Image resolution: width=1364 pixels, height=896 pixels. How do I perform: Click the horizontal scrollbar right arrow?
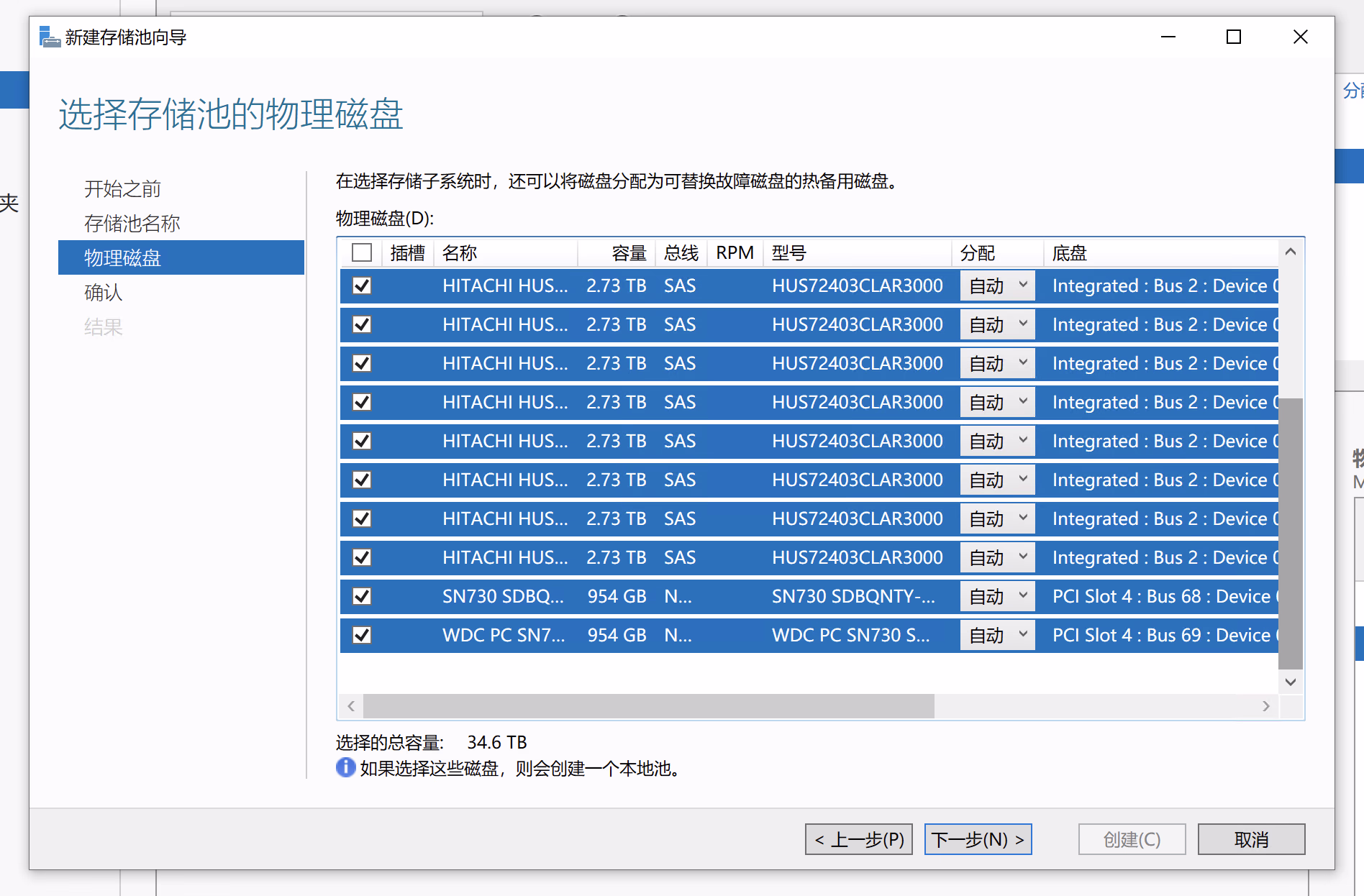coord(1265,706)
